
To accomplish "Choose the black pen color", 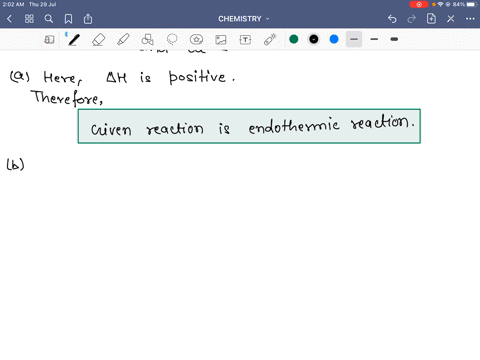I will pos(314,39).
